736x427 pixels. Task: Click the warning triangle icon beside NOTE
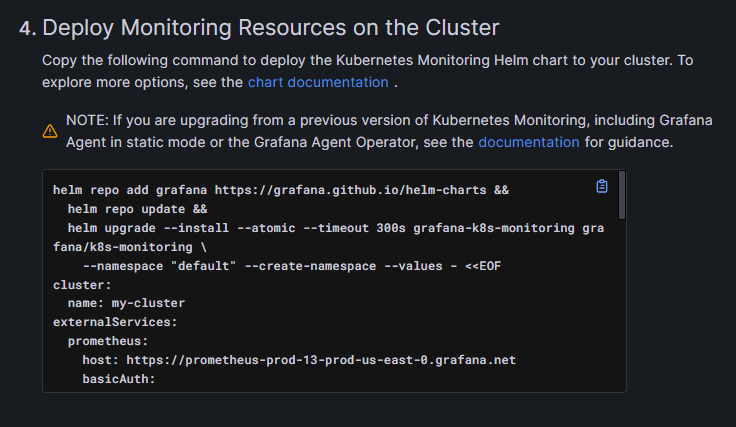click(50, 131)
